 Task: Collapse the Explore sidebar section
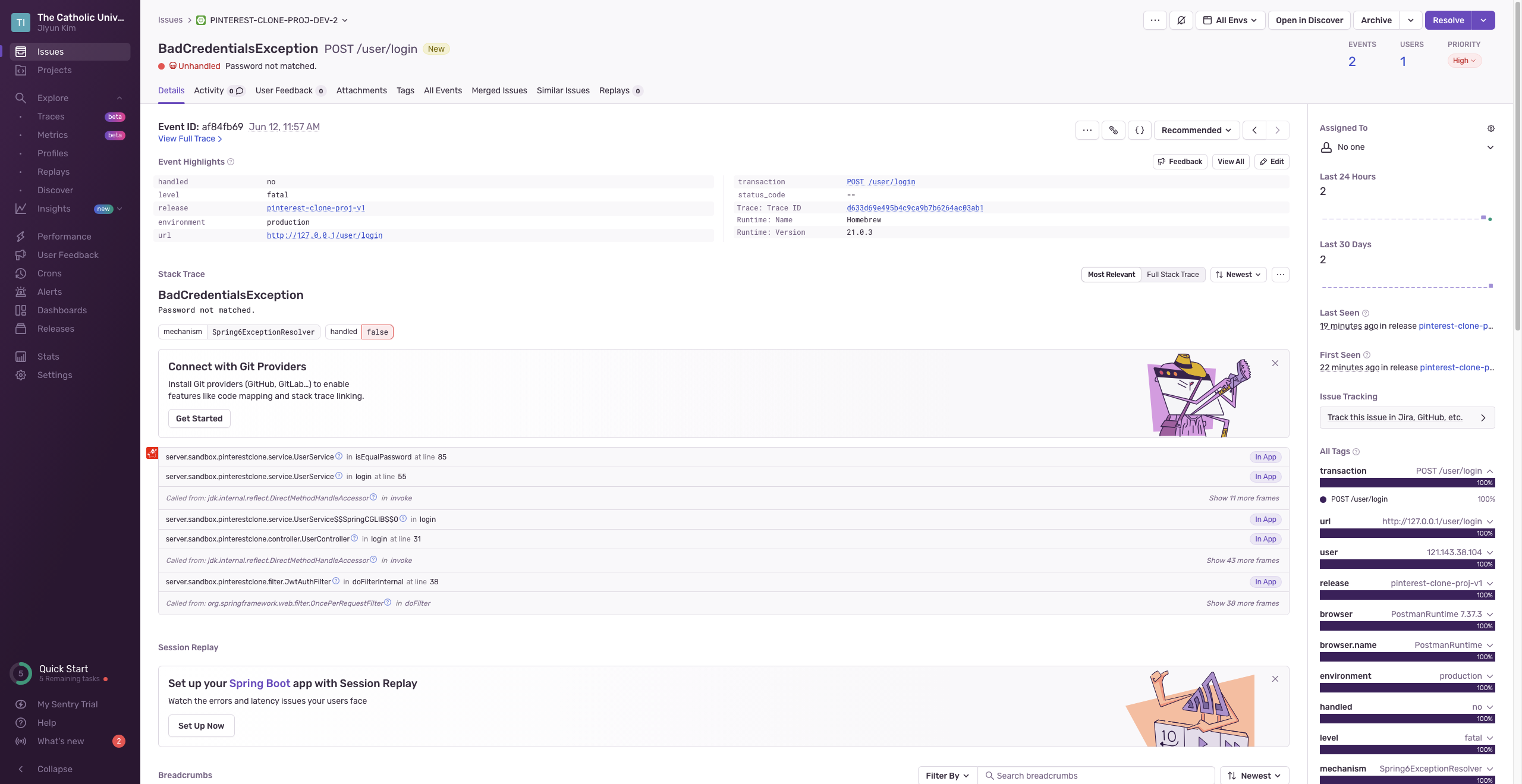pyautogui.click(x=120, y=98)
